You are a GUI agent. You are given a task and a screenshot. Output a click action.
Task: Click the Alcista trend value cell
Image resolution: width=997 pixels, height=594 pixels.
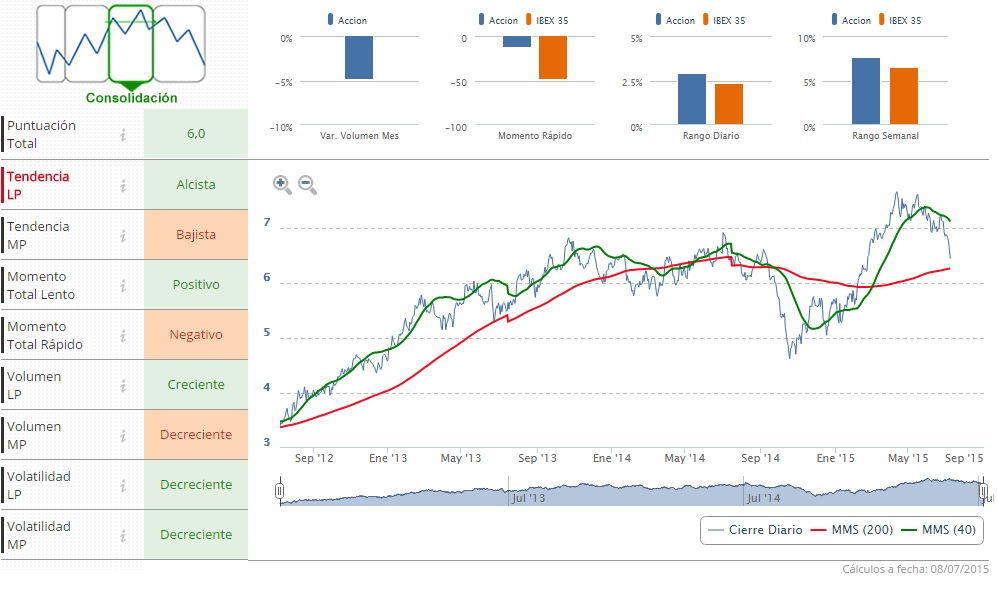coord(196,185)
